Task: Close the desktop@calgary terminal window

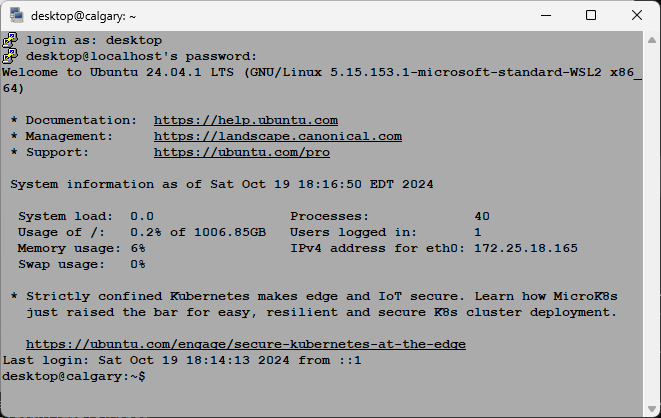Action: tap(637, 16)
